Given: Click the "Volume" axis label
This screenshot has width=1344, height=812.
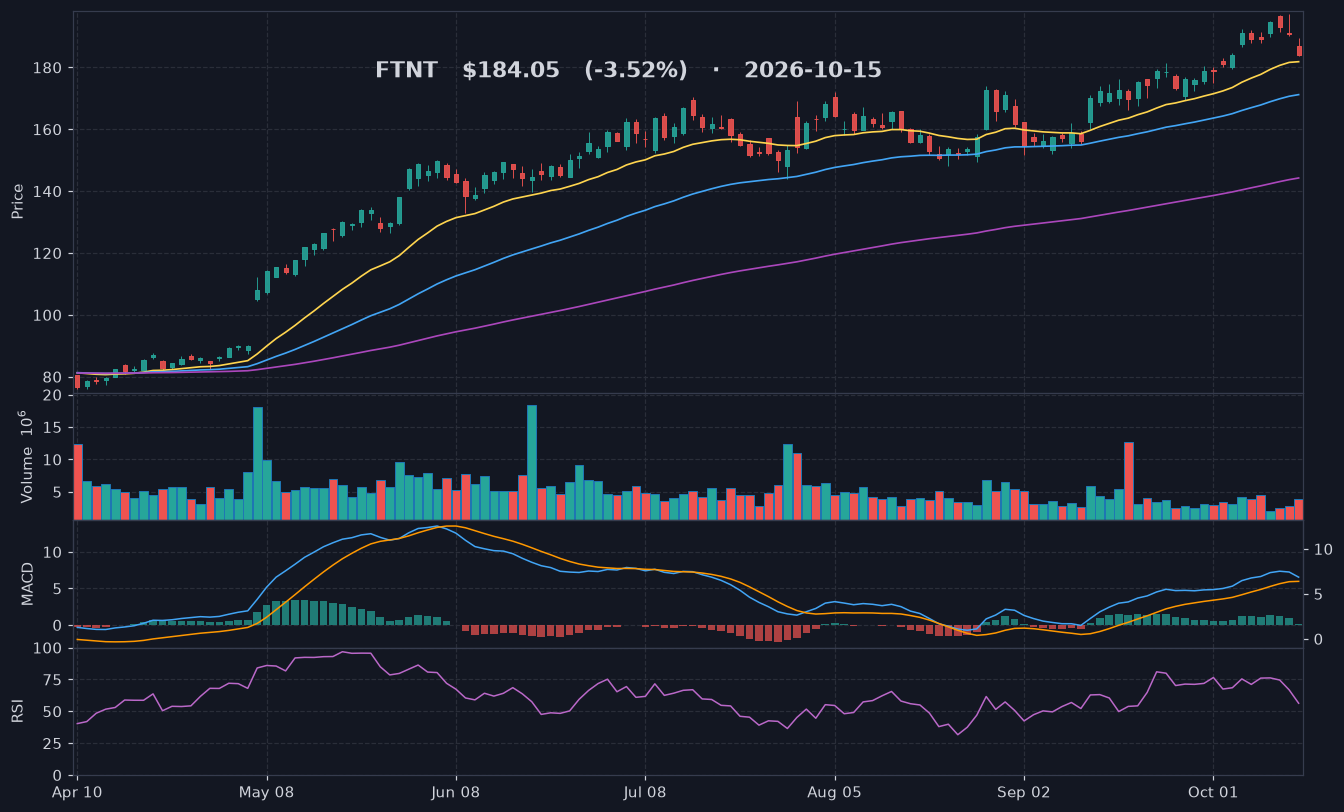Looking at the screenshot, I should [x=26, y=475].
